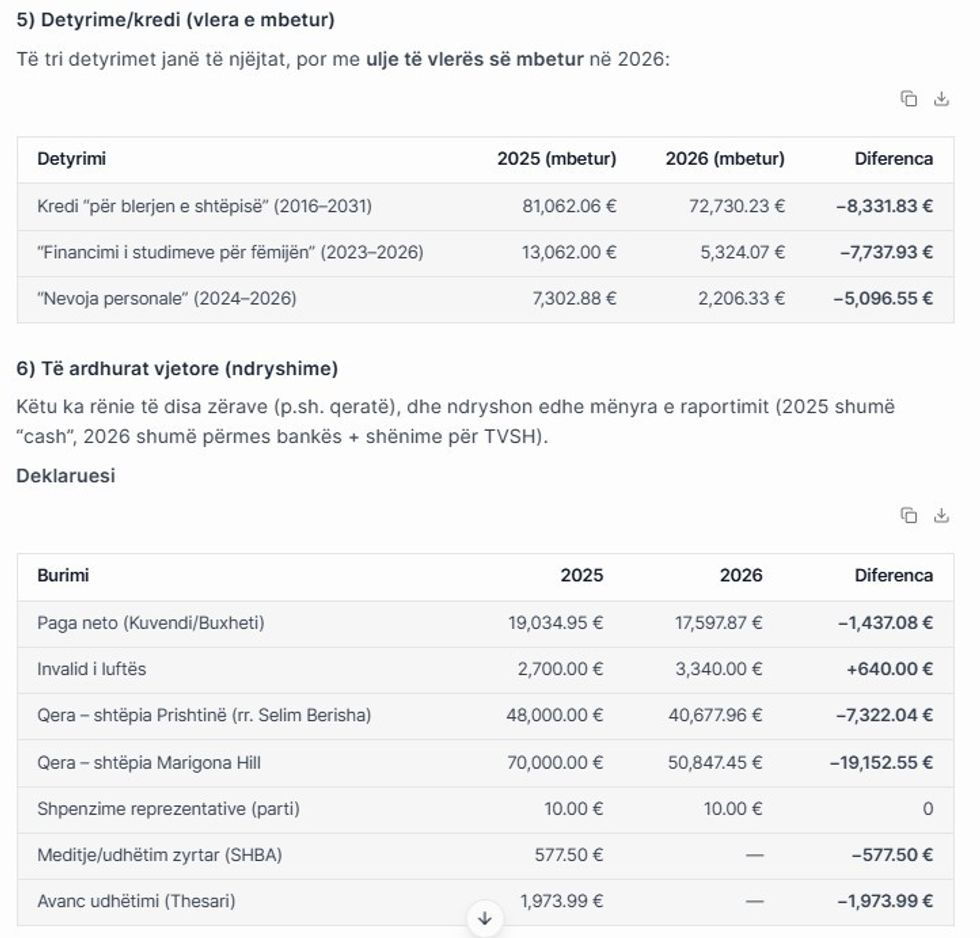The height and width of the screenshot is (938, 980).
Task: Click the scroll-to-bottom arrow button
Action: click(x=485, y=918)
